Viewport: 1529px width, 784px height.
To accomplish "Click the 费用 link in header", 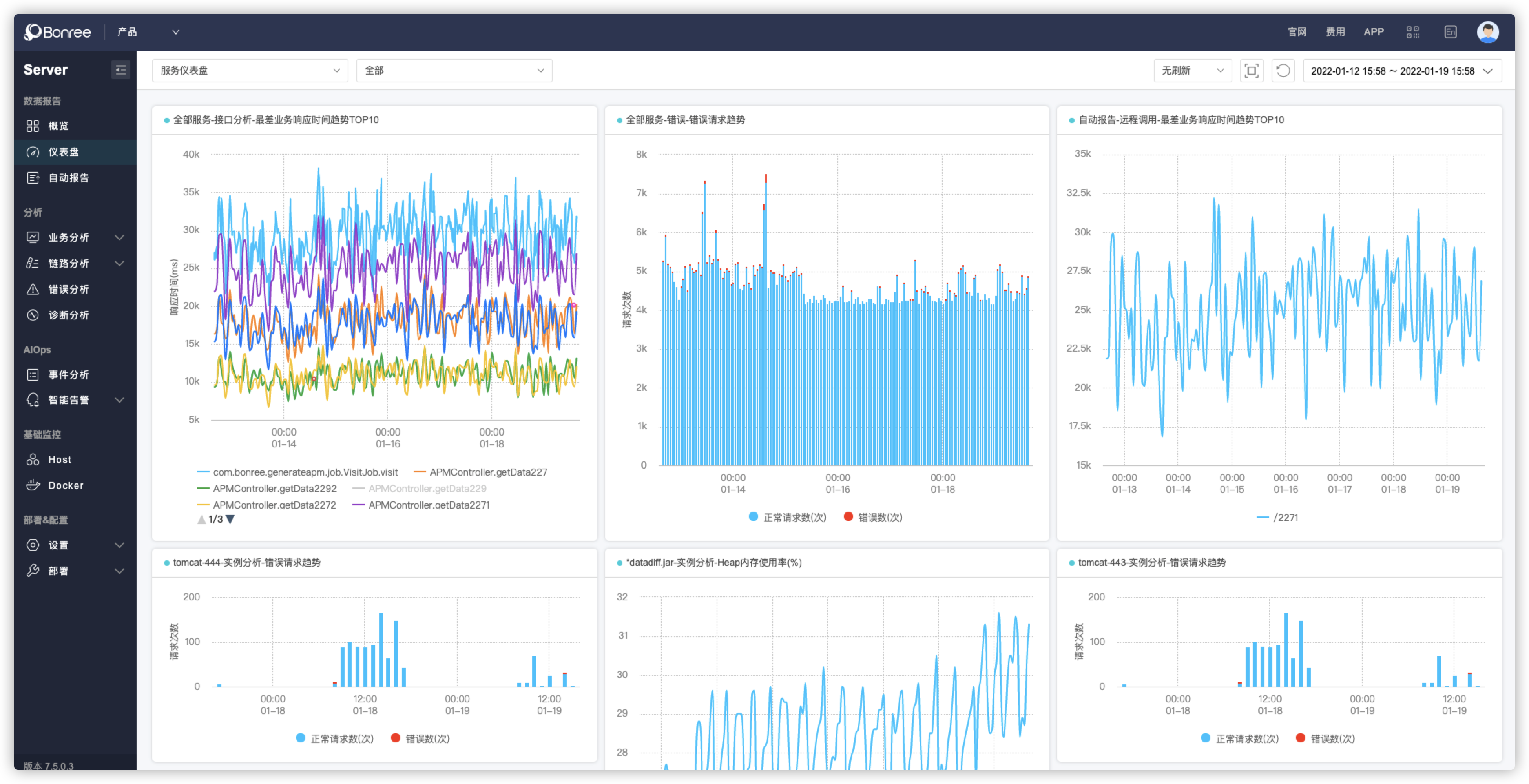I will click(1336, 32).
